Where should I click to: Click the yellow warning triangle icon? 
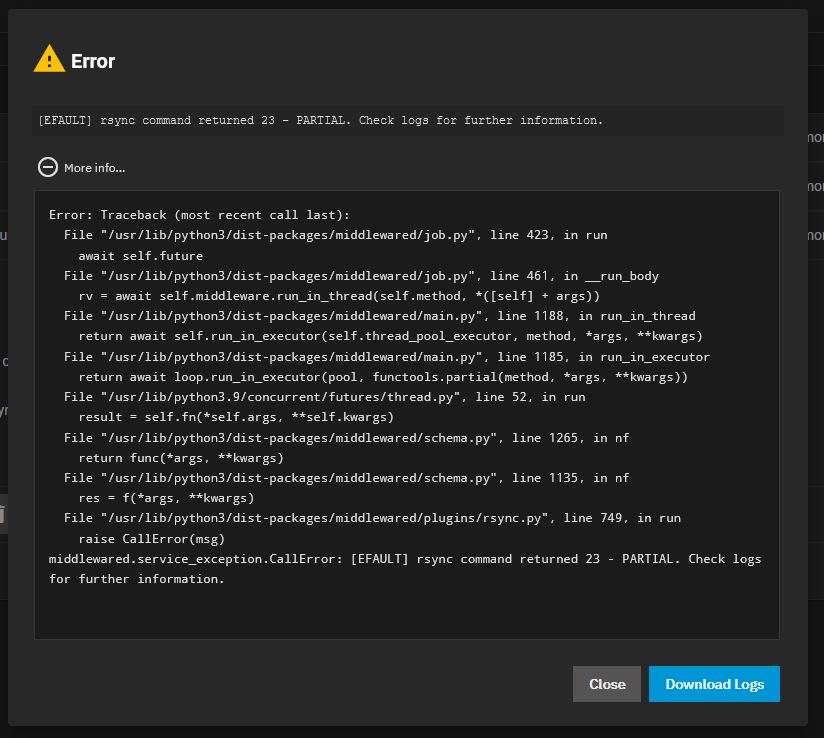[49, 59]
